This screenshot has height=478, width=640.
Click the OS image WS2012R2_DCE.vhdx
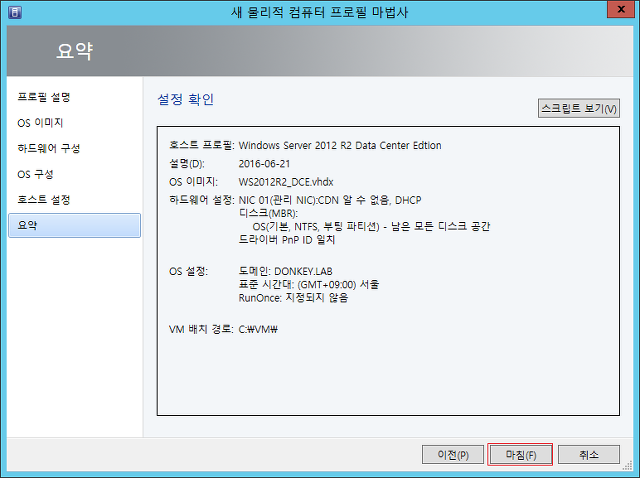[286, 182]
